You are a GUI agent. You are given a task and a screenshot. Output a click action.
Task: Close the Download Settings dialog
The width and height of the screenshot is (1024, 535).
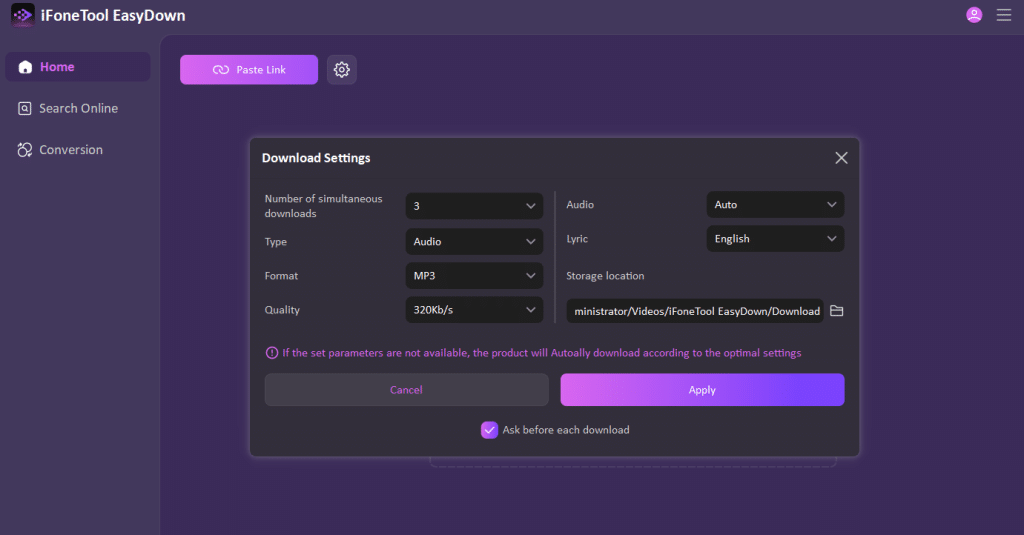pyautogui.click(x=841, y=158)
